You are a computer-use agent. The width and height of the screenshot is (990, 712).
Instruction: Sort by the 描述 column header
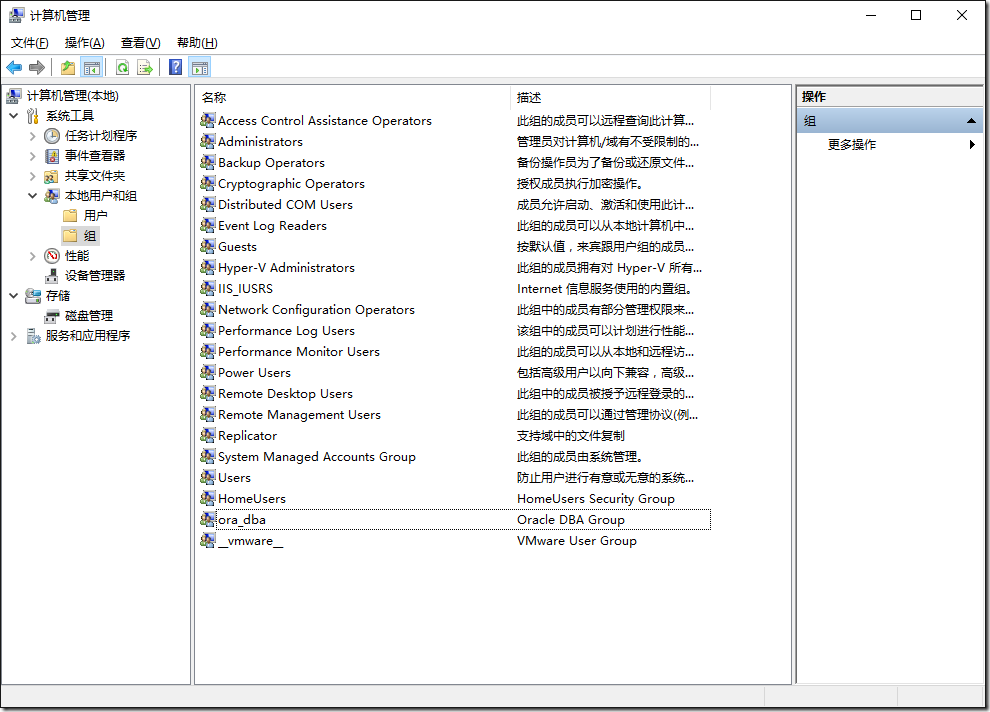(611, 98)
